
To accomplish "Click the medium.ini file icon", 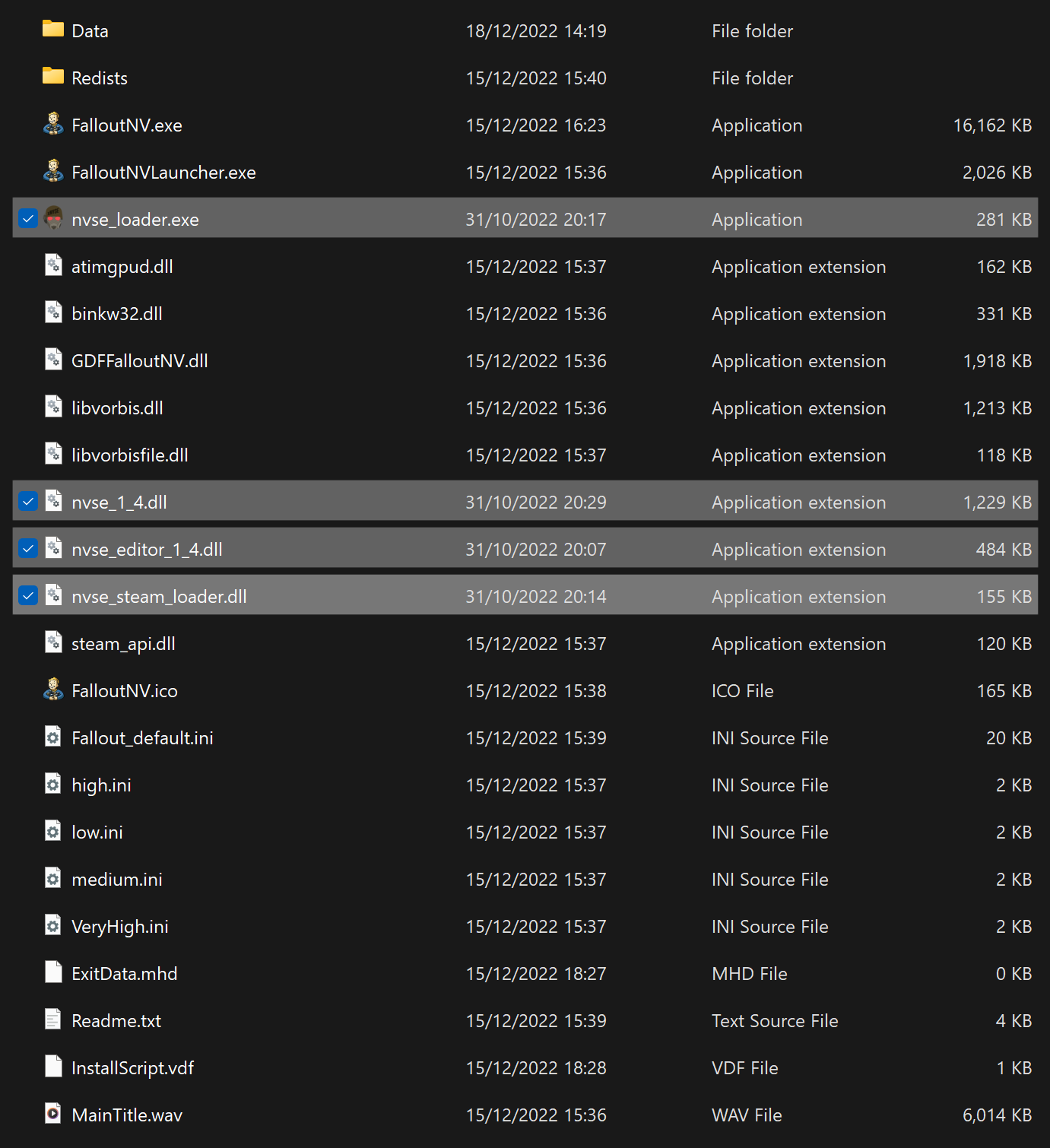I will pyautogui.click(x=53, y=878).
